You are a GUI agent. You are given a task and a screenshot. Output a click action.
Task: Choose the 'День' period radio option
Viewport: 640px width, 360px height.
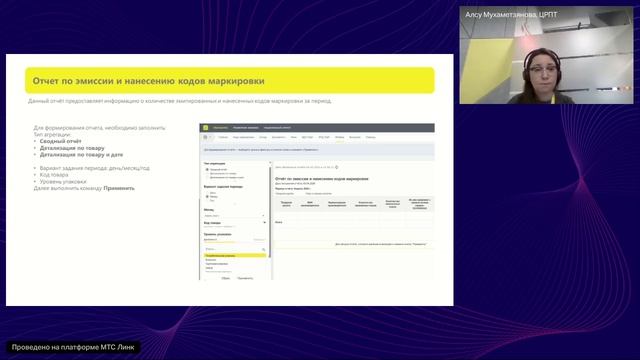click(x=207, y=193)
